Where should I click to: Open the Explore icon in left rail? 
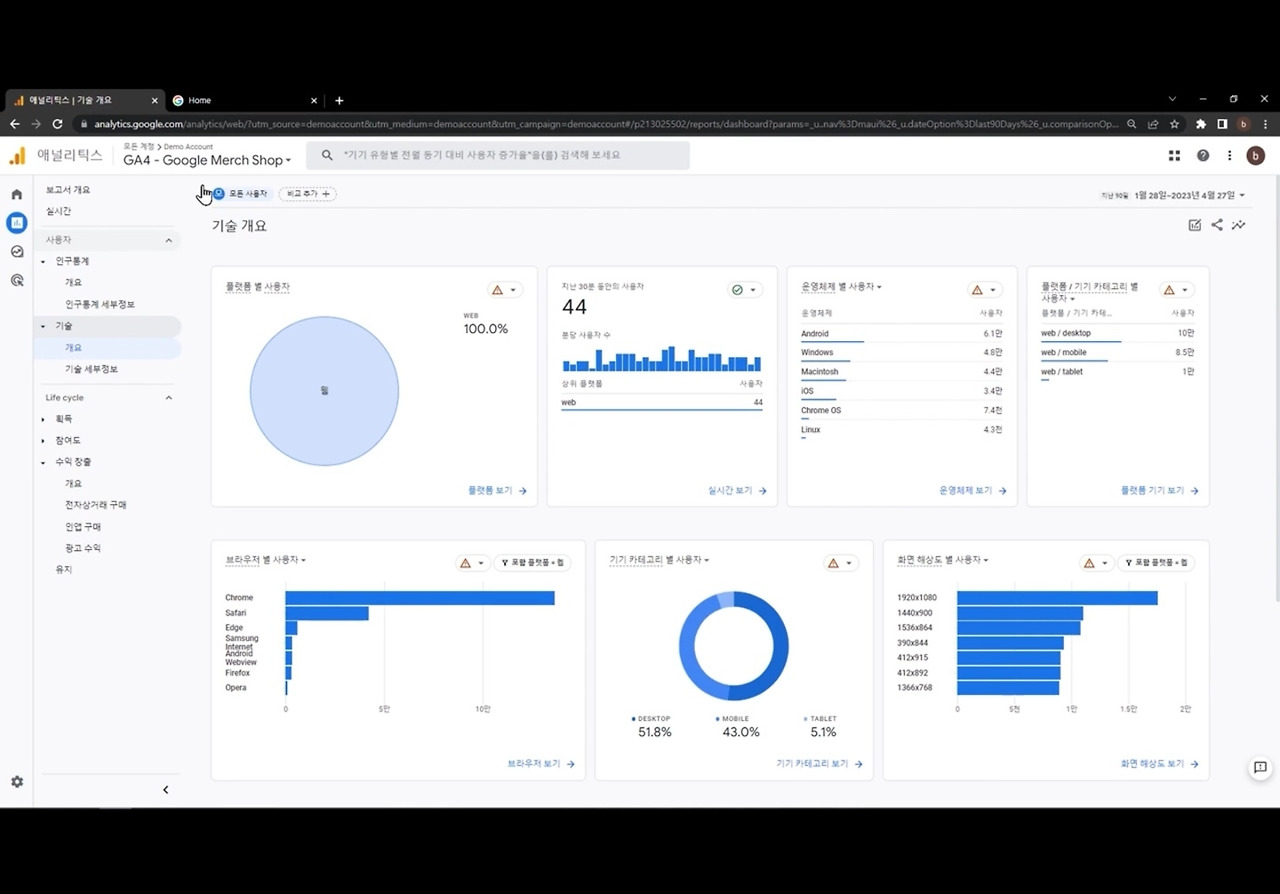tap(16, 252)
